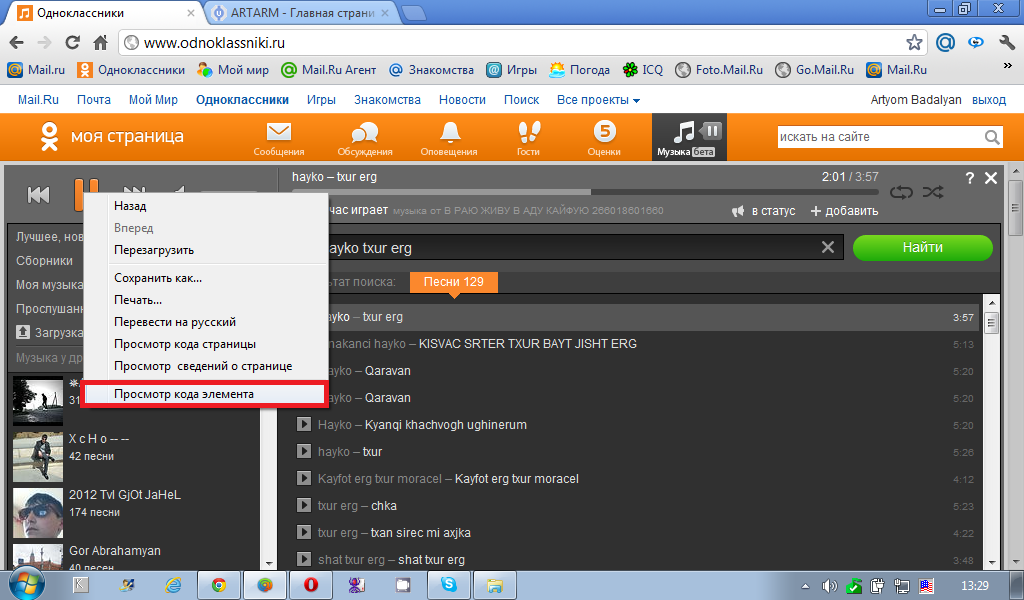Open Skype from taskbar
This screenshot has height=600, width=1024.
coord(449,585)
